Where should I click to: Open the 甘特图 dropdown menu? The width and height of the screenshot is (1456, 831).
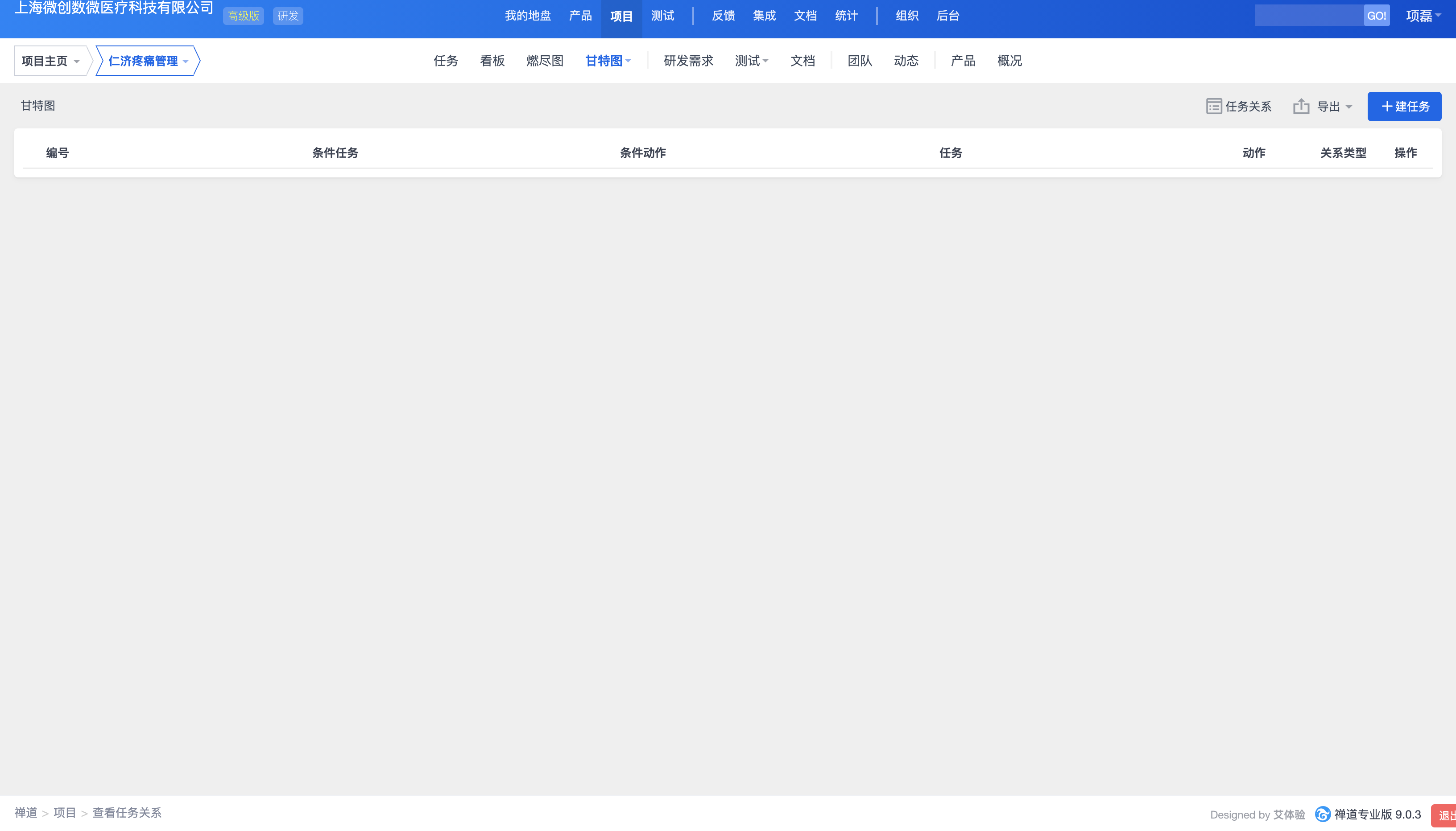click(x=608, y=61)
